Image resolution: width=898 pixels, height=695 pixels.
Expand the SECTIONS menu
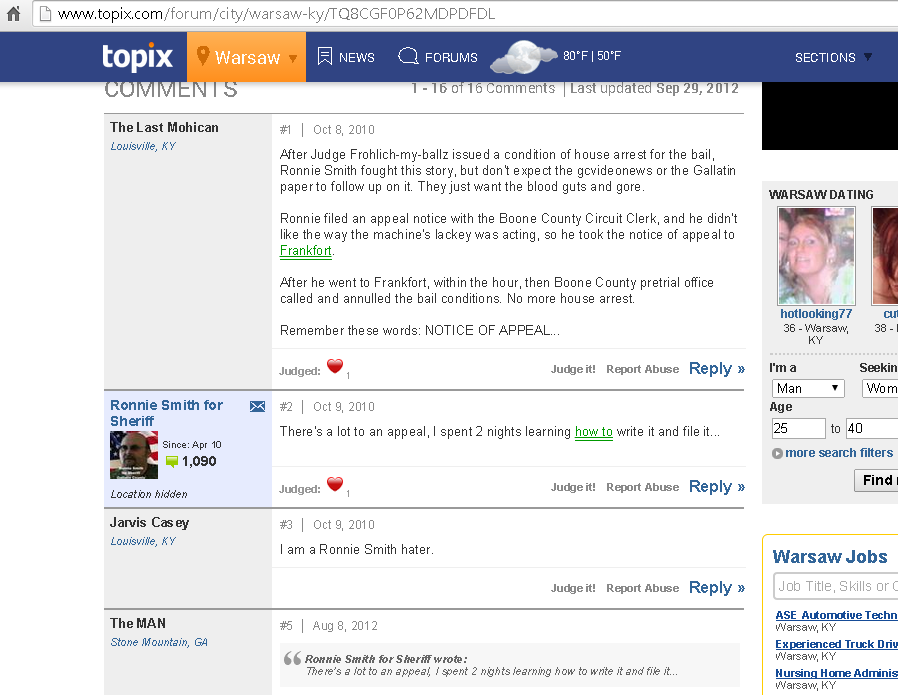(x=833, y=57)
